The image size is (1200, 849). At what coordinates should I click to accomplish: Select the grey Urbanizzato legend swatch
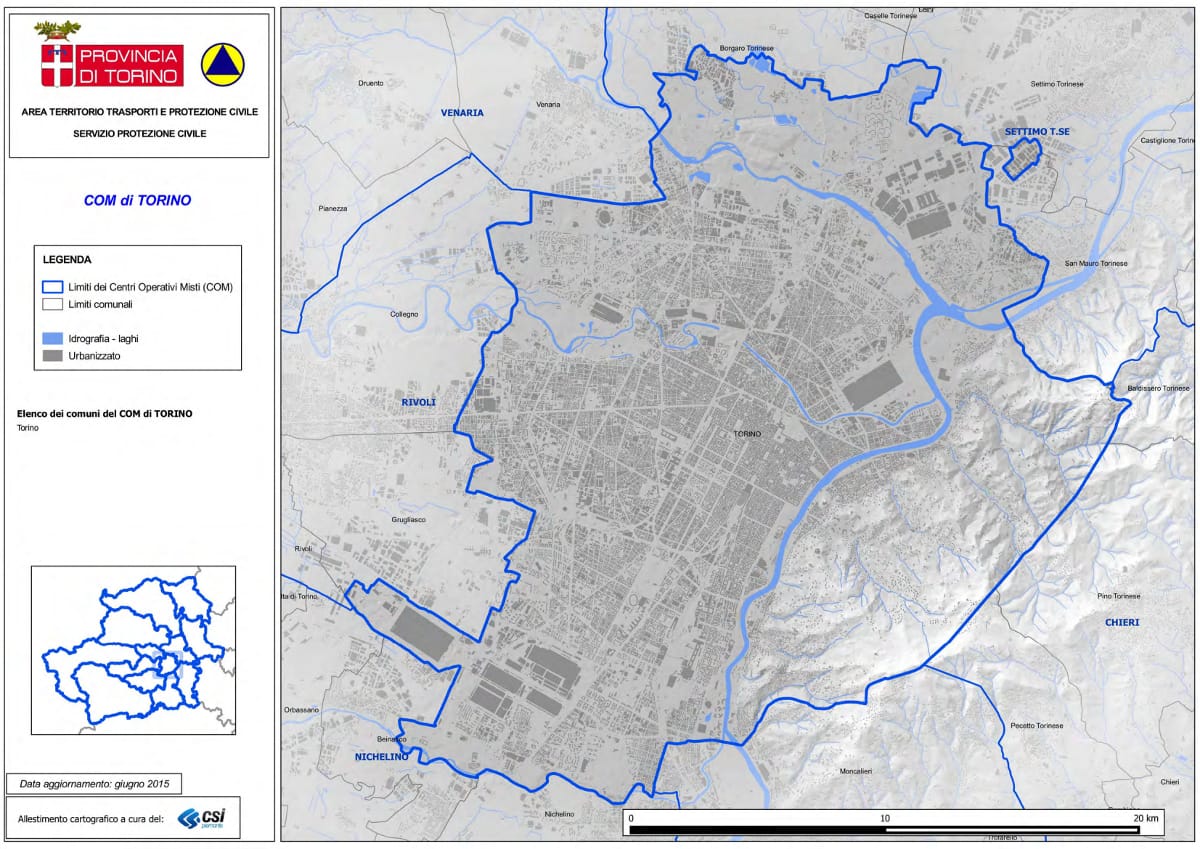coord(53,355)
